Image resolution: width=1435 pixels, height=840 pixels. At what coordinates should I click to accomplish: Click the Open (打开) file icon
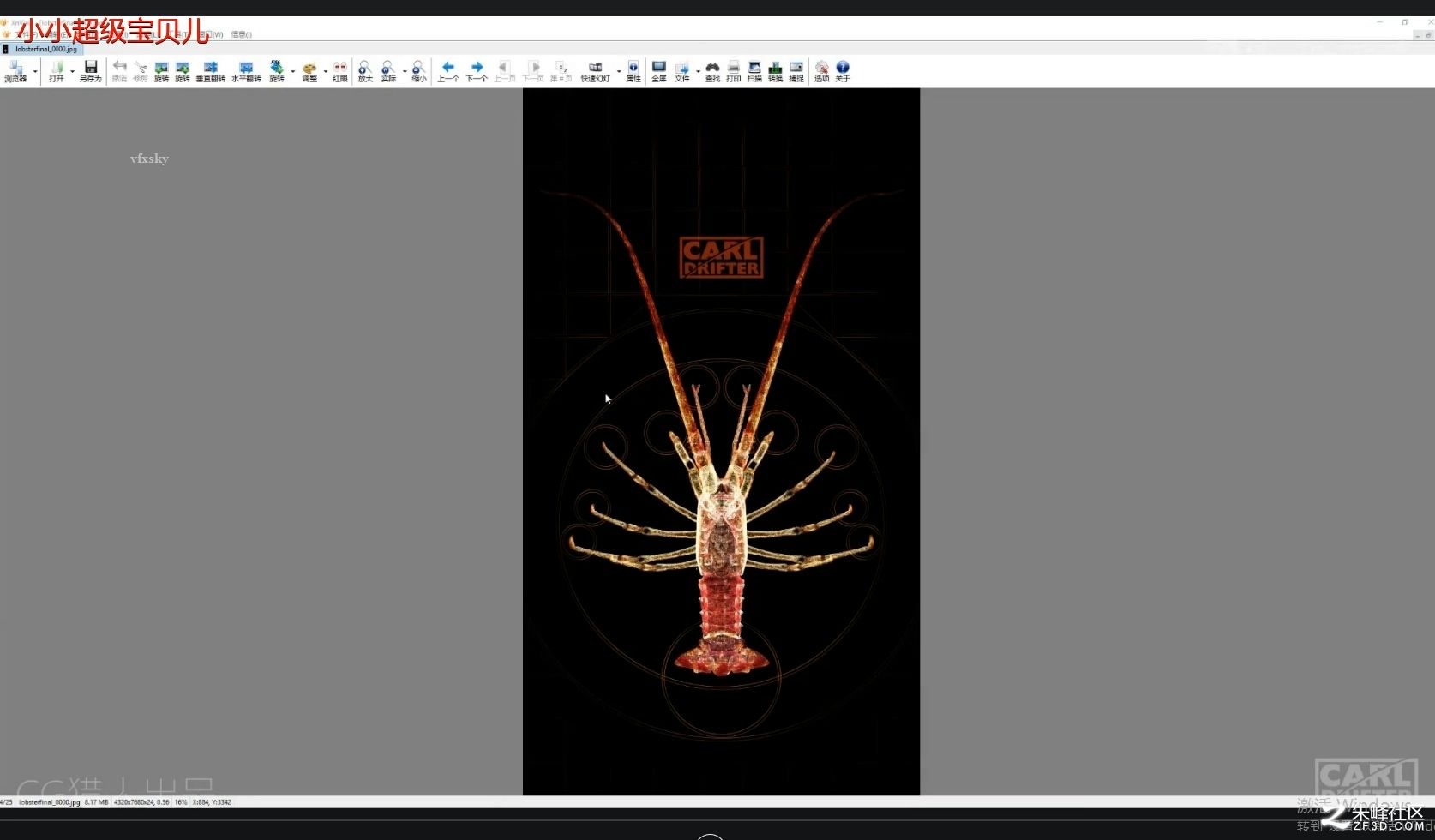coord(57,71)
